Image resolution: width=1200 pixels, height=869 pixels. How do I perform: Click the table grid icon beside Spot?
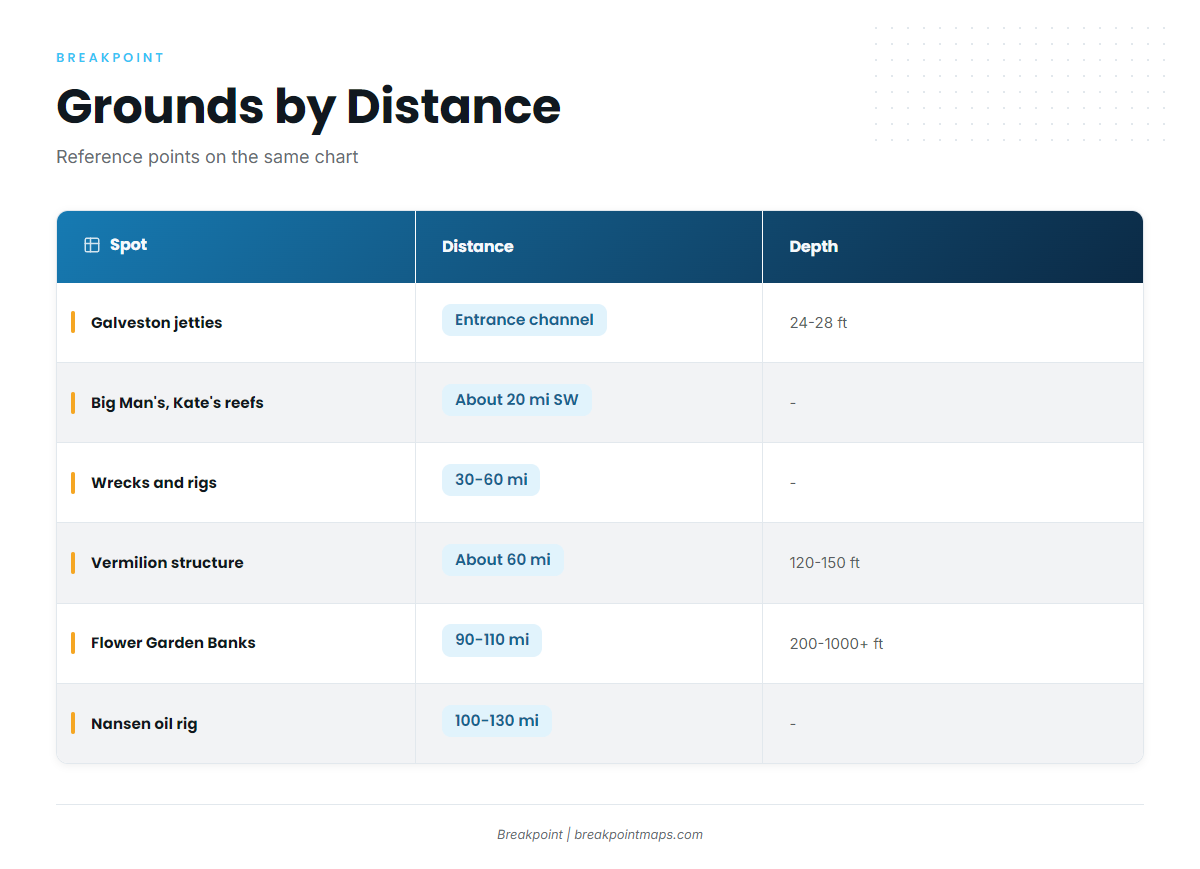click(92, 245)
